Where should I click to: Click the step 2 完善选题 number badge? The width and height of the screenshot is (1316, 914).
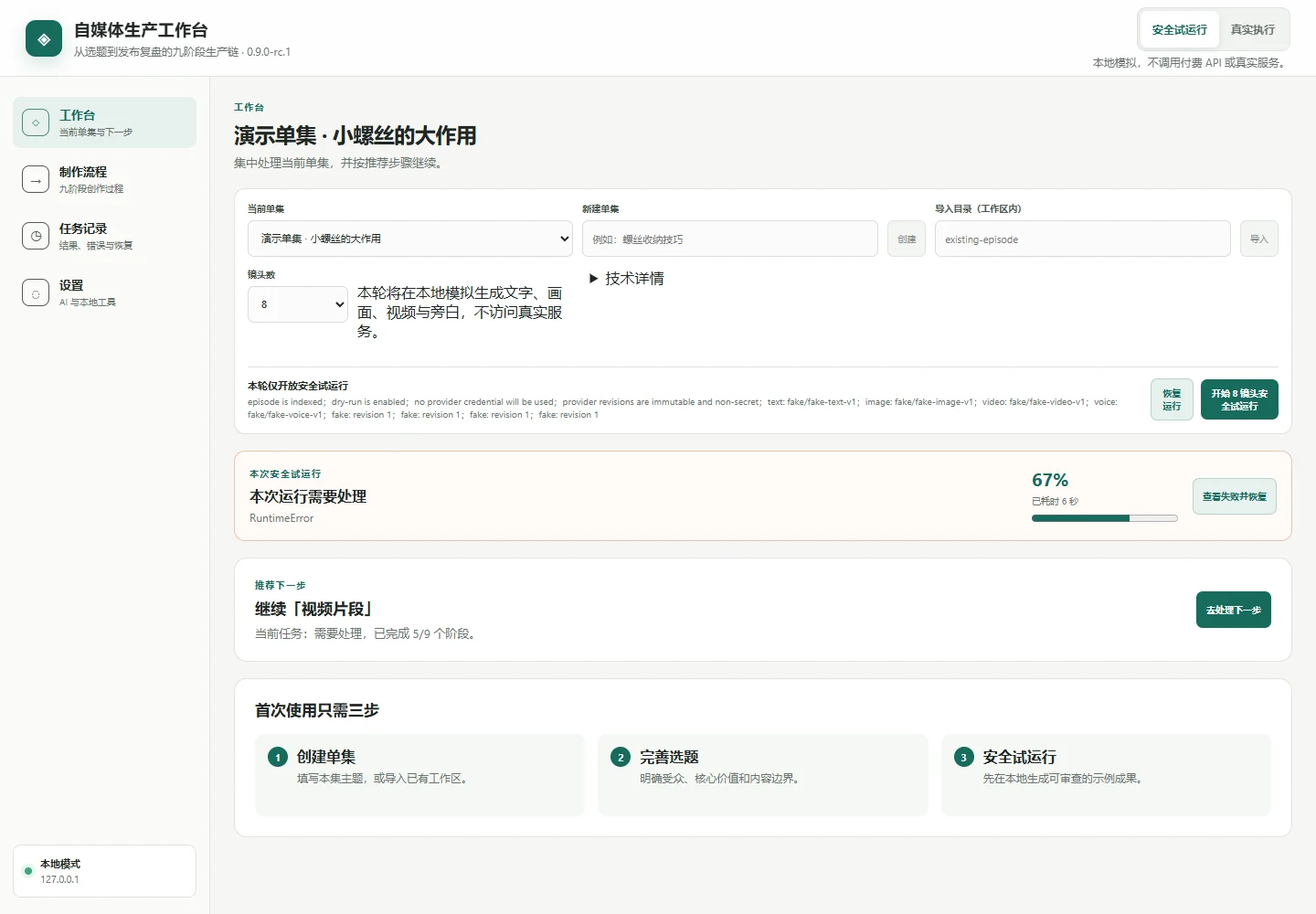(621, 757)
